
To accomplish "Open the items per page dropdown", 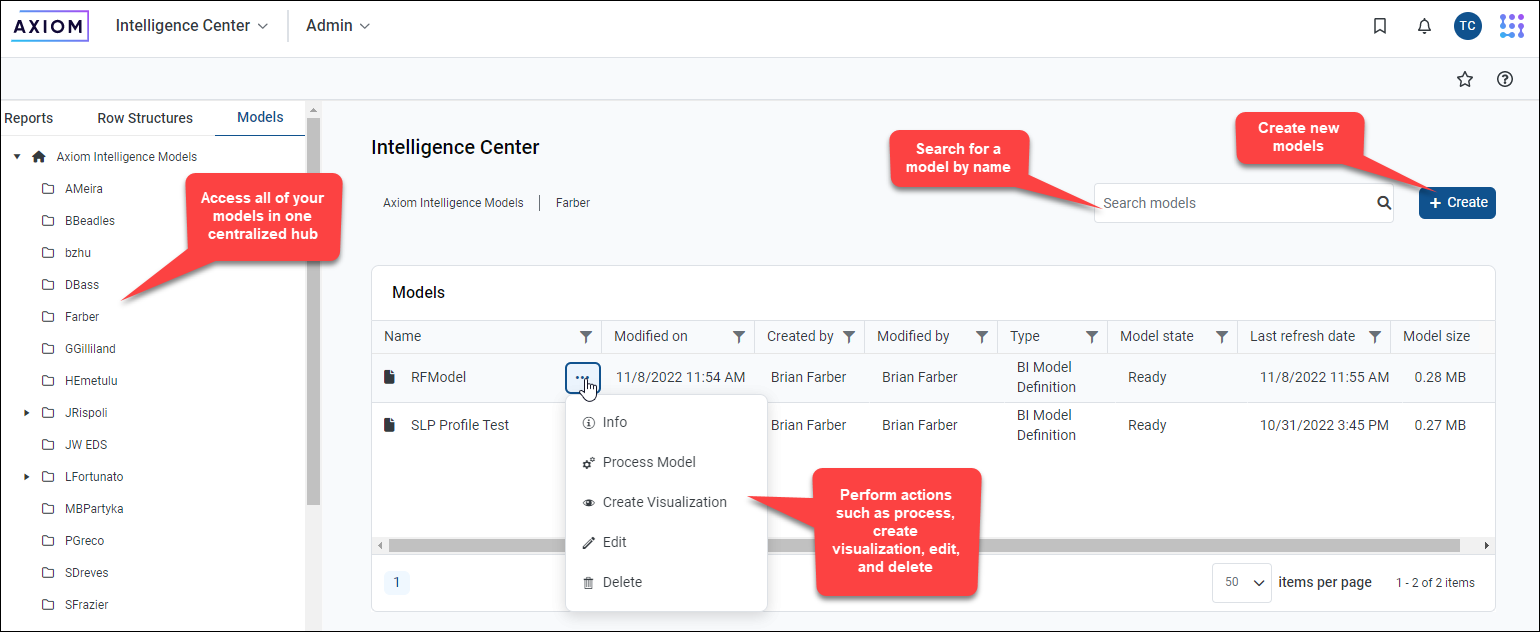I will click(x=1241, y=583).
